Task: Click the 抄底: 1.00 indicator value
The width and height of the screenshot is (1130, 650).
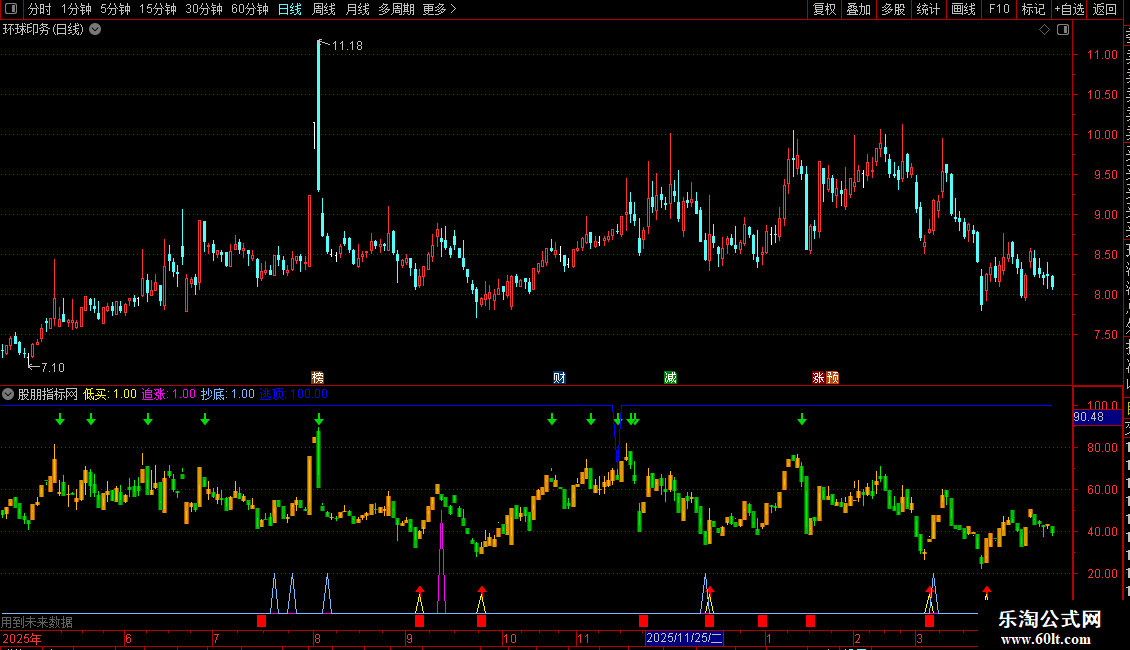Action: point(228,394)
